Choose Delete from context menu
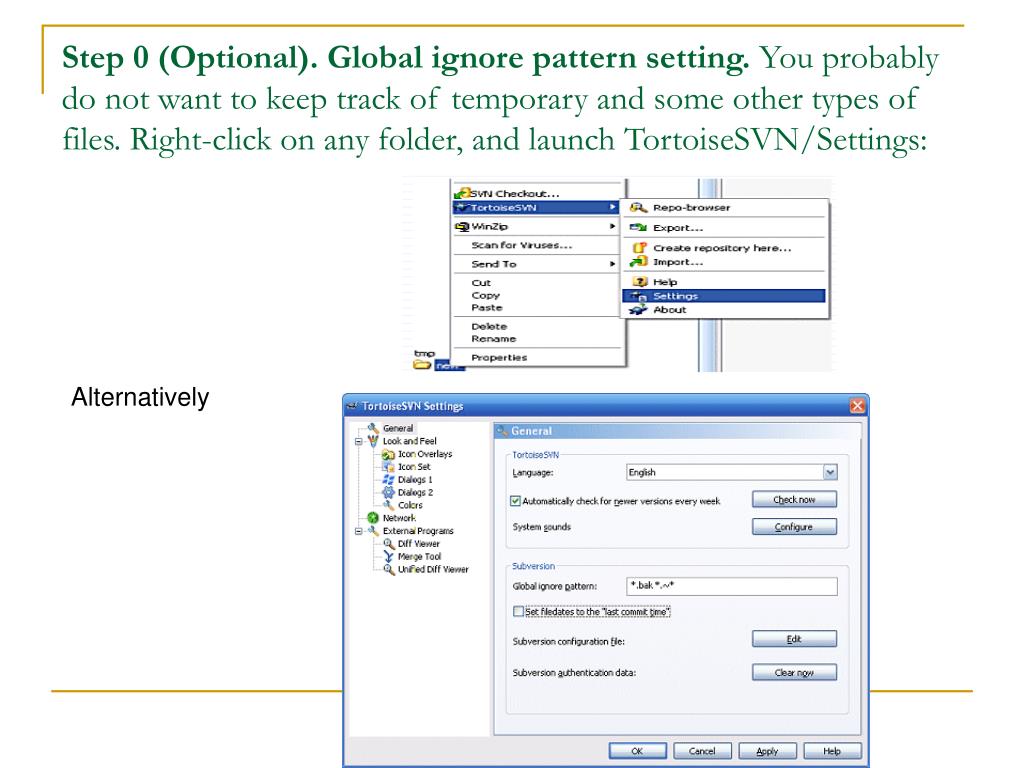The image size is (1024, 768). click(489, 327)
